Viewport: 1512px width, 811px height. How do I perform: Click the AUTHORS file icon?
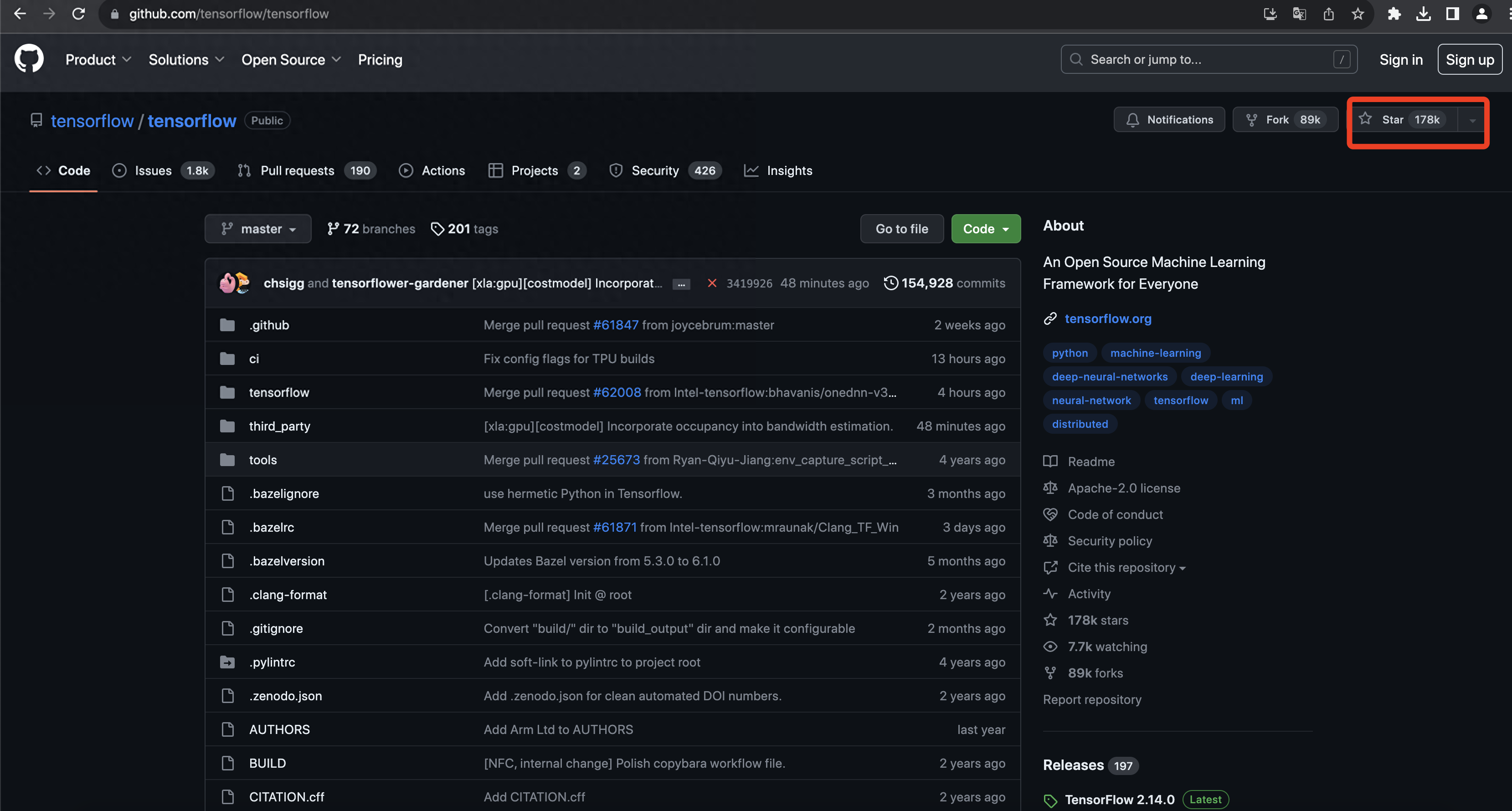(x=228, y=729)
